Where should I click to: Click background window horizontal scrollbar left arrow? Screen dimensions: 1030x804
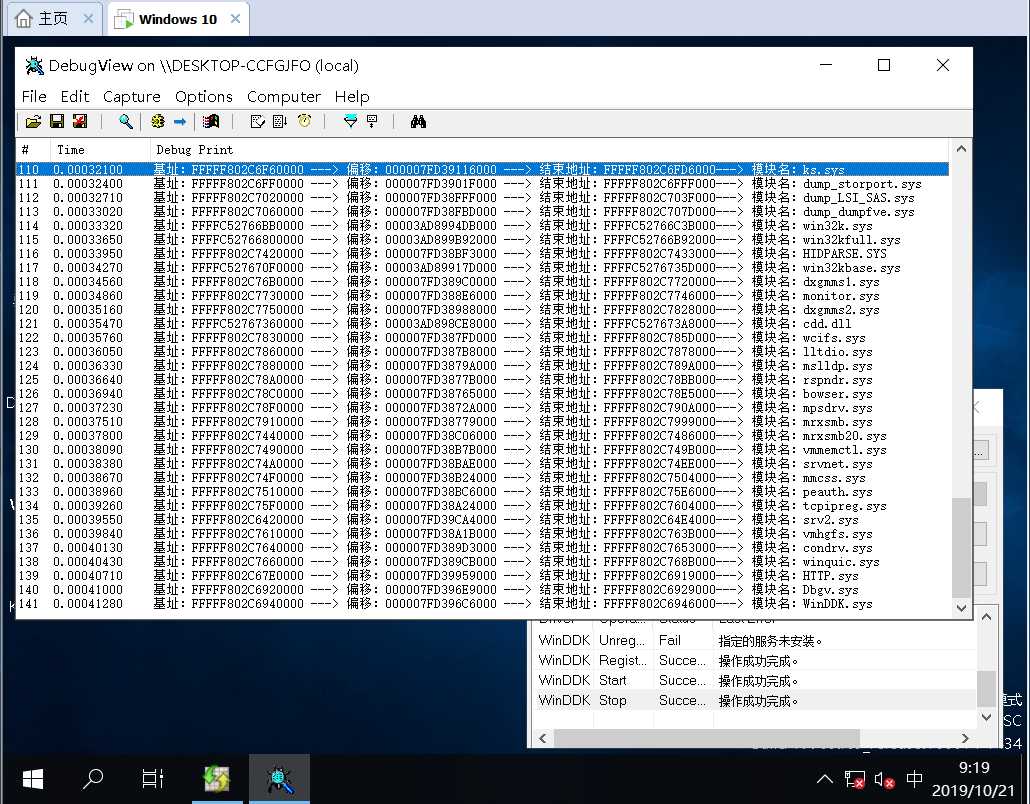point(543,738)
